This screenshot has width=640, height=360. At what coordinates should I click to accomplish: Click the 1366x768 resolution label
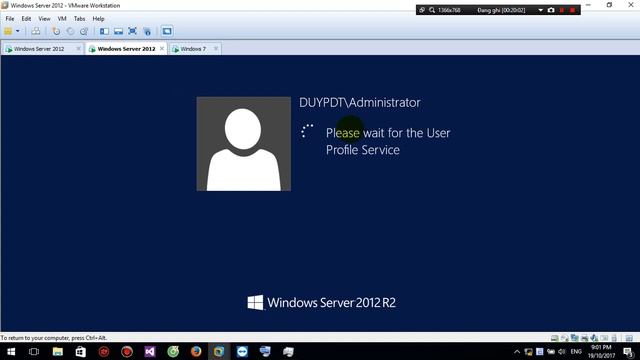click(x=449, y=10)
